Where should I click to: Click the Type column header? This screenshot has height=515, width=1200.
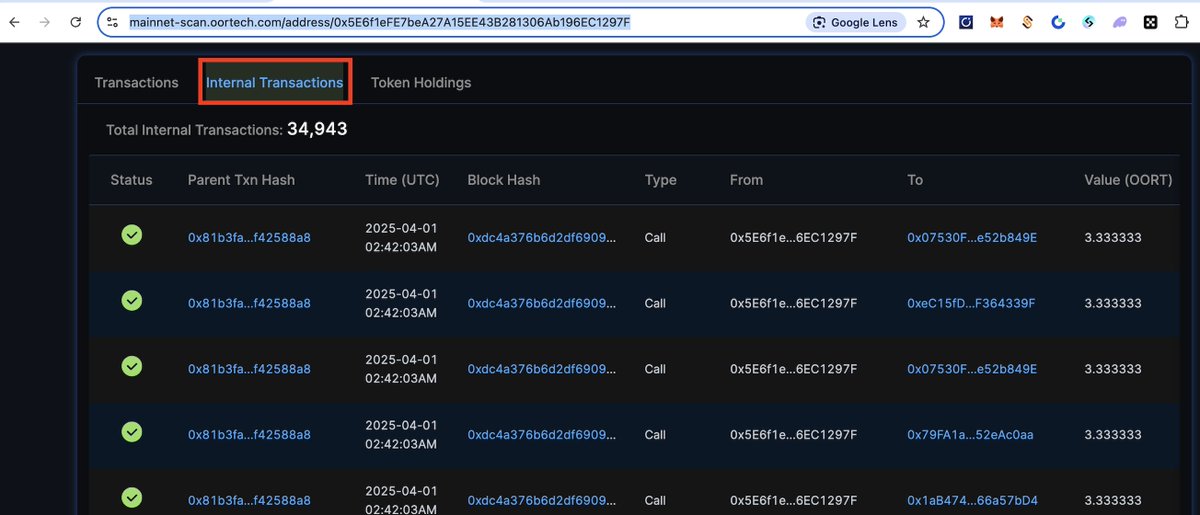coord(660,180)
